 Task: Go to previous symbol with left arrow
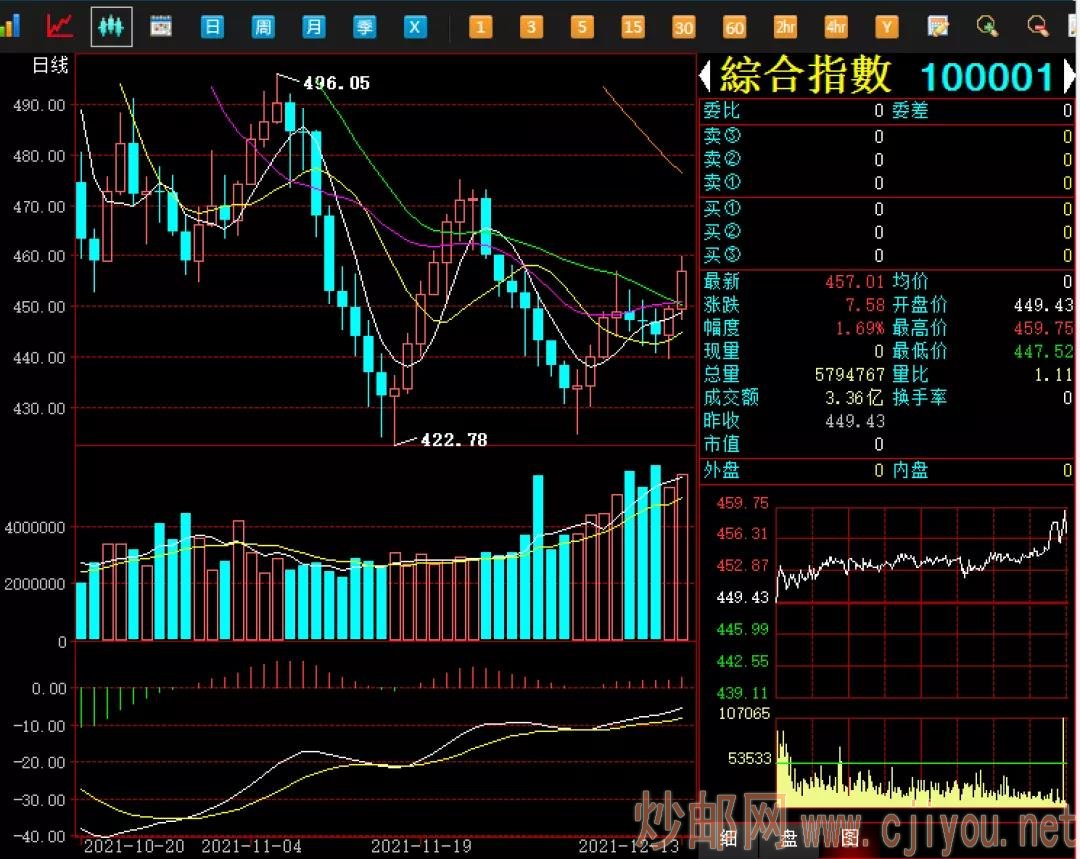704,76
